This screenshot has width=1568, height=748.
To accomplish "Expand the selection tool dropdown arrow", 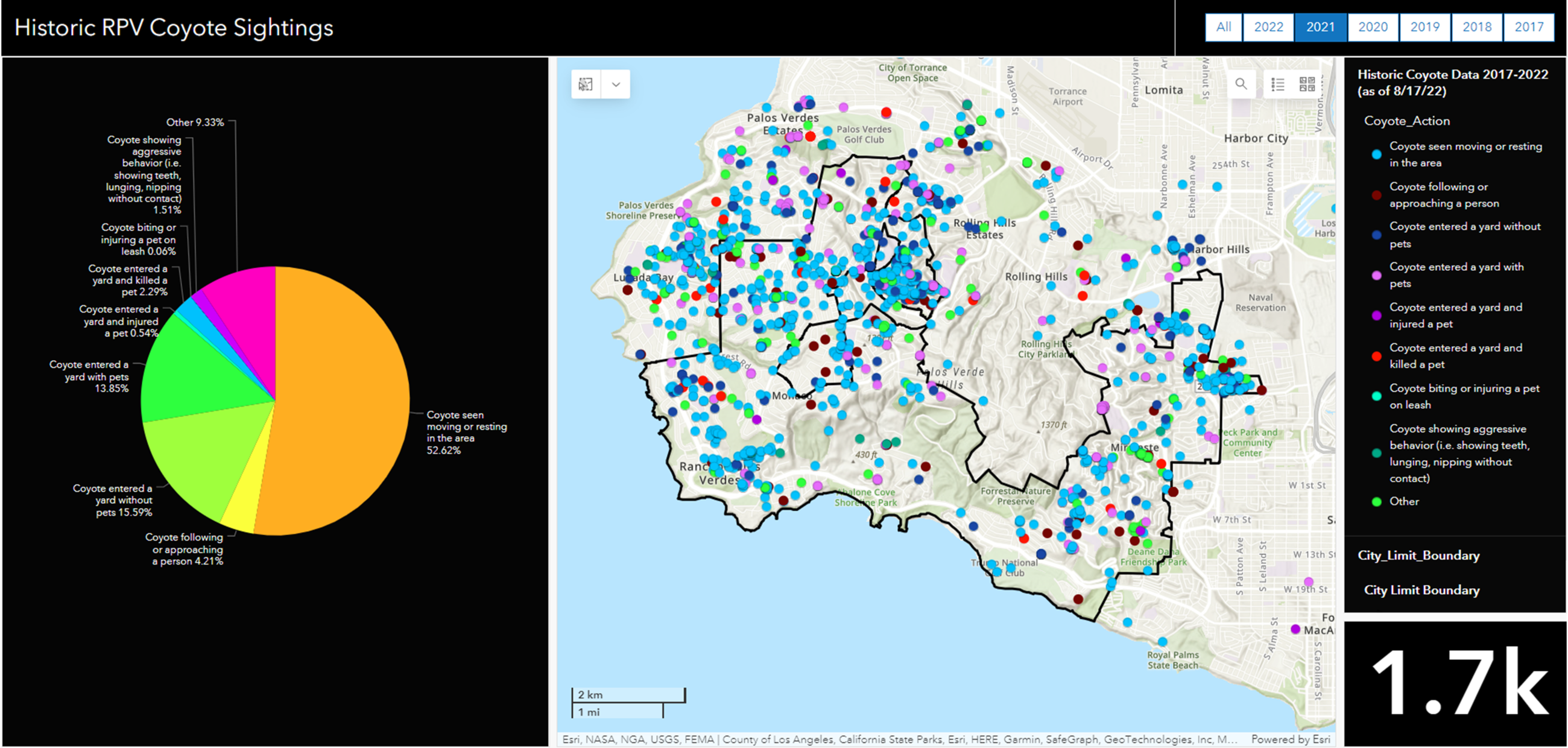I will [616, 84].
